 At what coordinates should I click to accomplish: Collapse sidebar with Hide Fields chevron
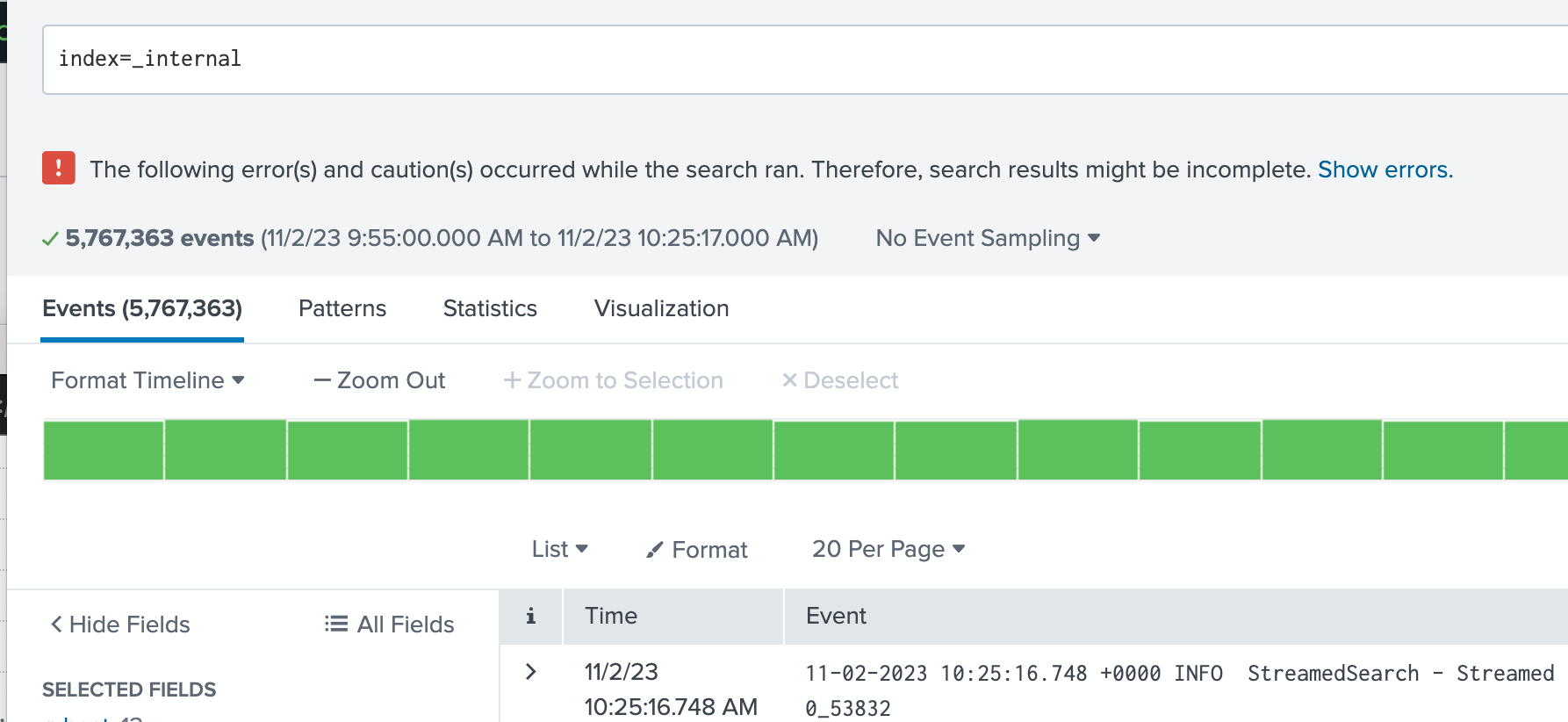point(57,625)
